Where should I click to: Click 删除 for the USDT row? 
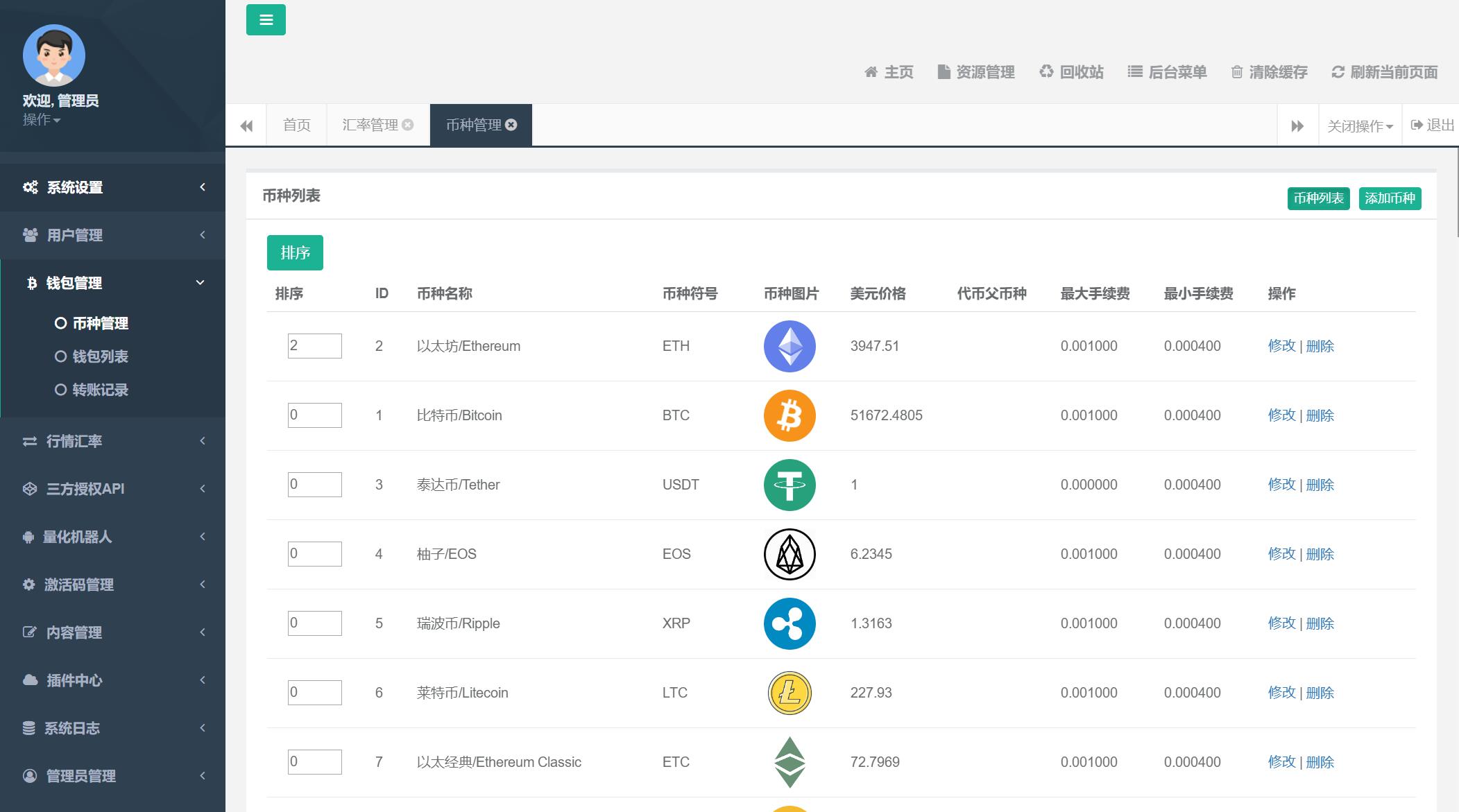click(x=1320, y=485)
